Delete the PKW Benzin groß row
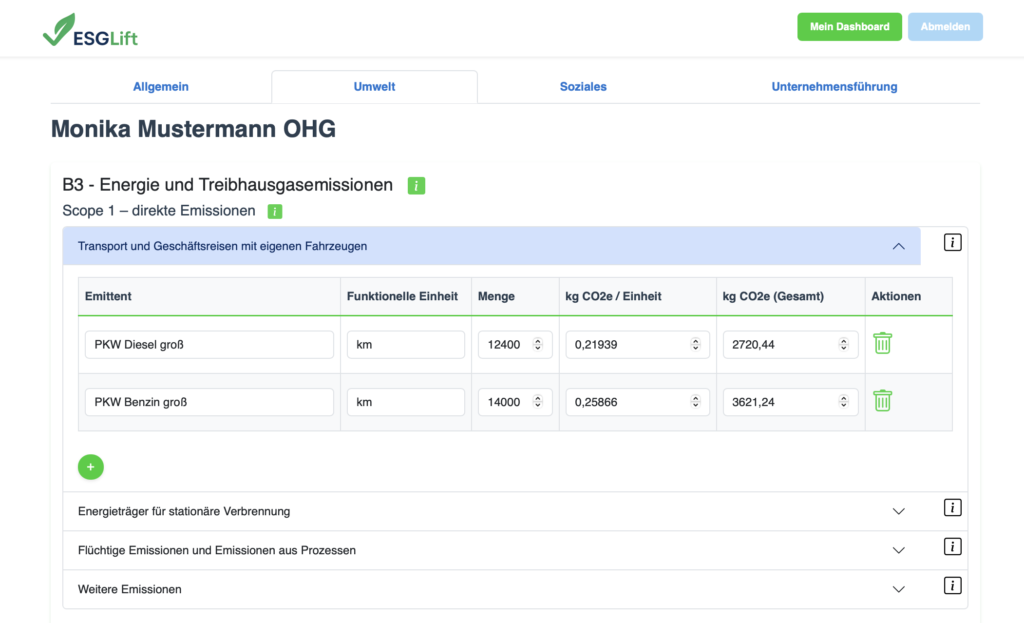 click(x=882, y=401)
